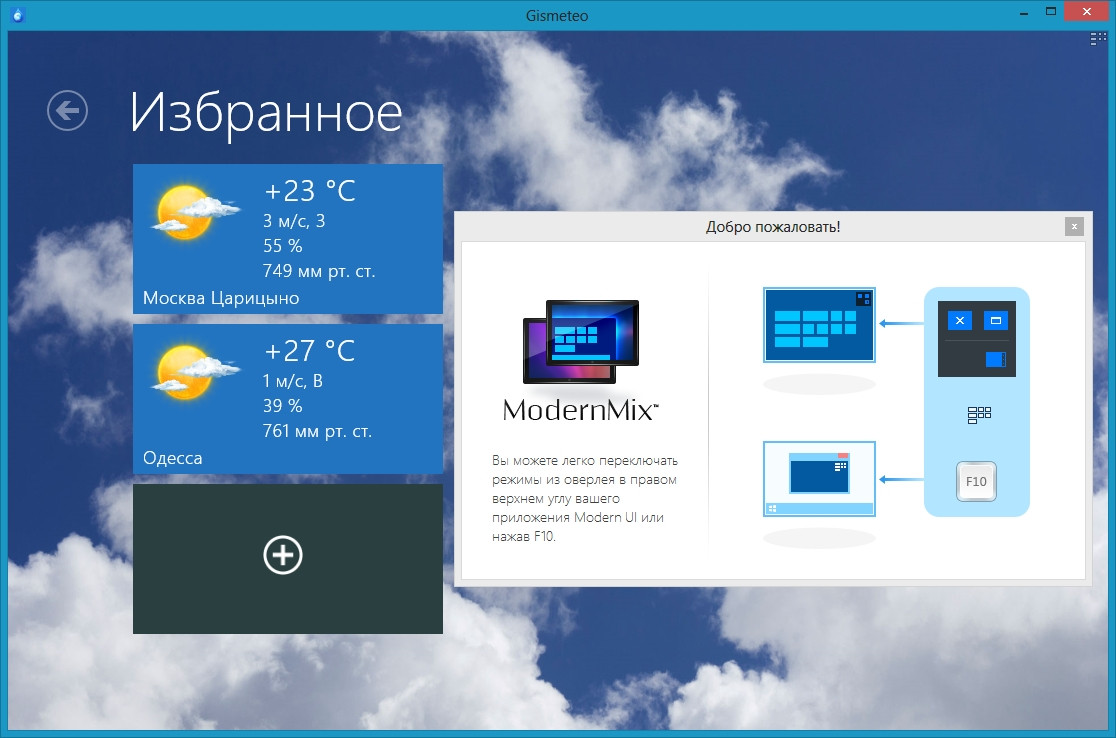
Task: Close the Добро пожаловать dialog
Action: click(1074, 226)
